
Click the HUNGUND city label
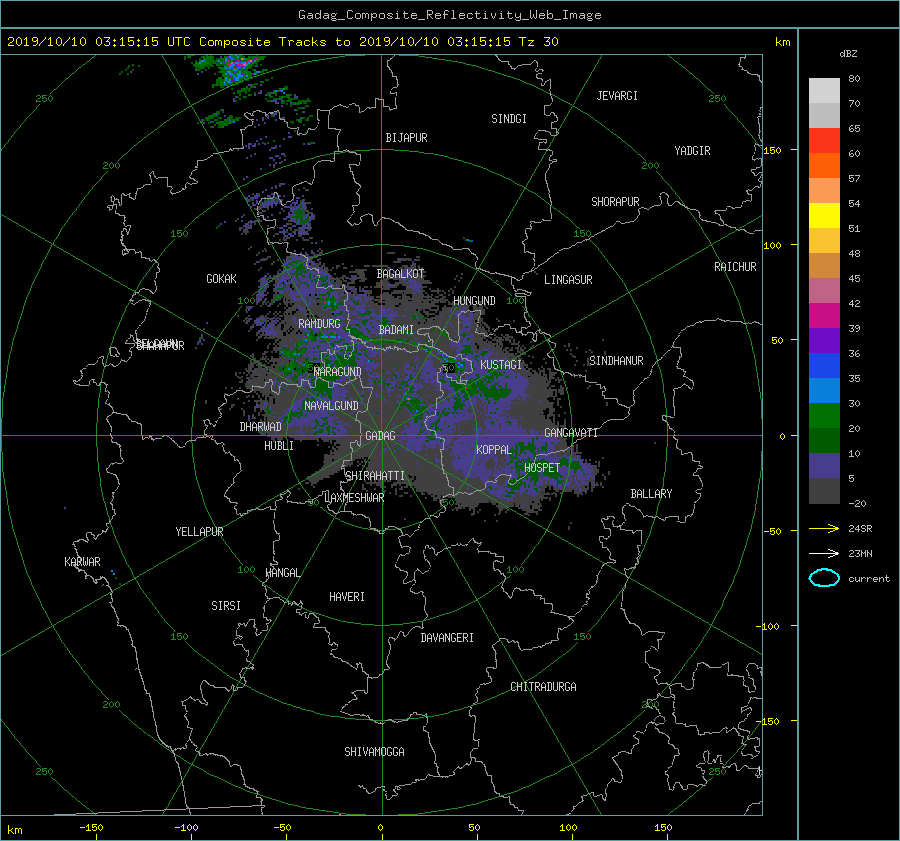pos(474,301)
